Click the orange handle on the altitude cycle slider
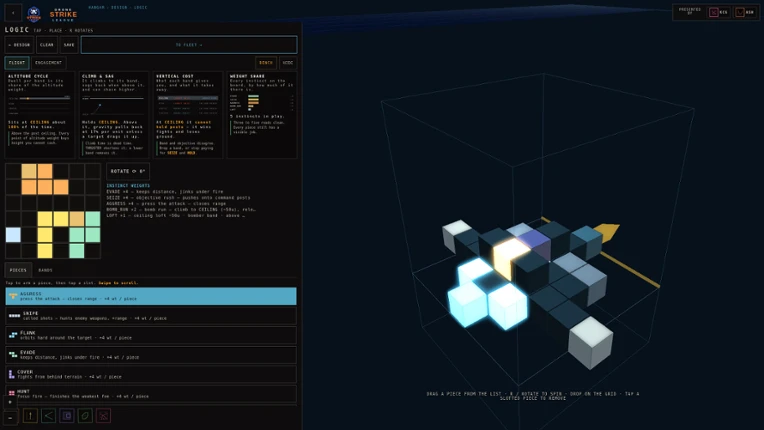 coord(28,98)
